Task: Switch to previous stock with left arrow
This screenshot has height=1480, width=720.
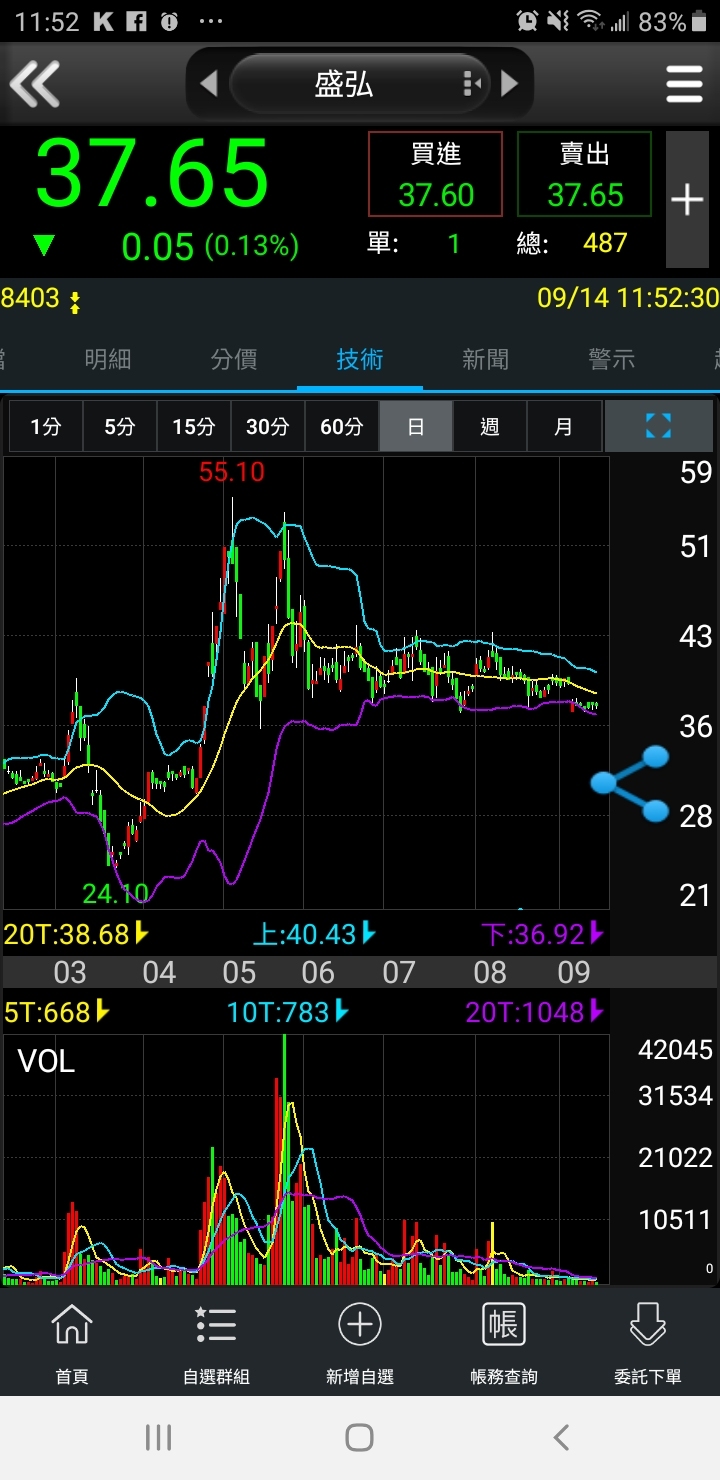Action: tap(208, 84)
